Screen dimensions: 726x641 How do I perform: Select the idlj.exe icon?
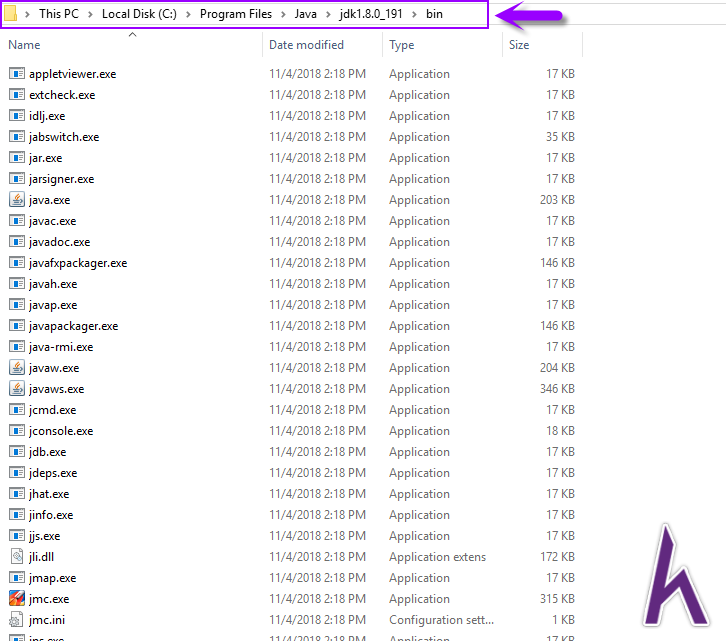tap(17, 115)
